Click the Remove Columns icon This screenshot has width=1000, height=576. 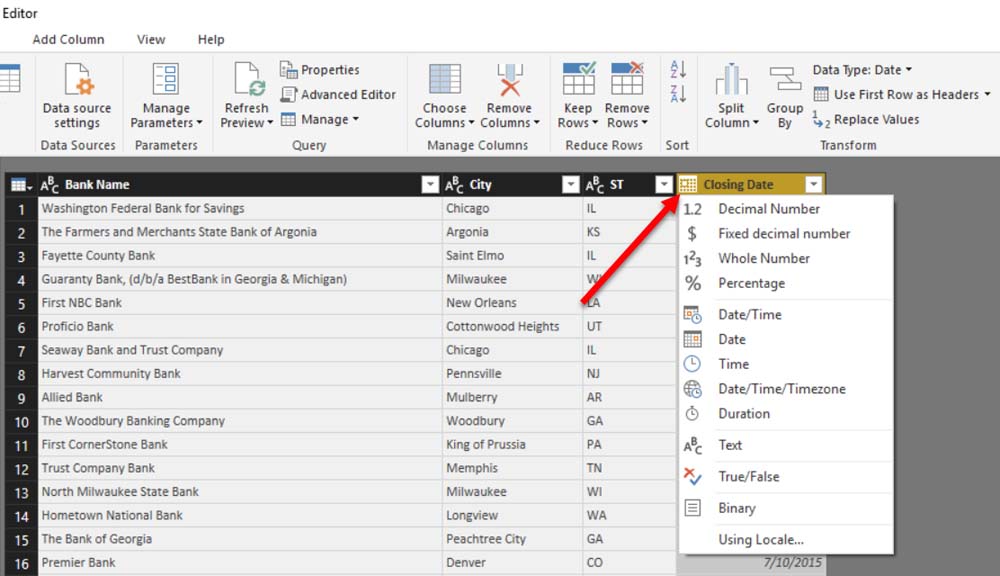click(x=509, y=81)
